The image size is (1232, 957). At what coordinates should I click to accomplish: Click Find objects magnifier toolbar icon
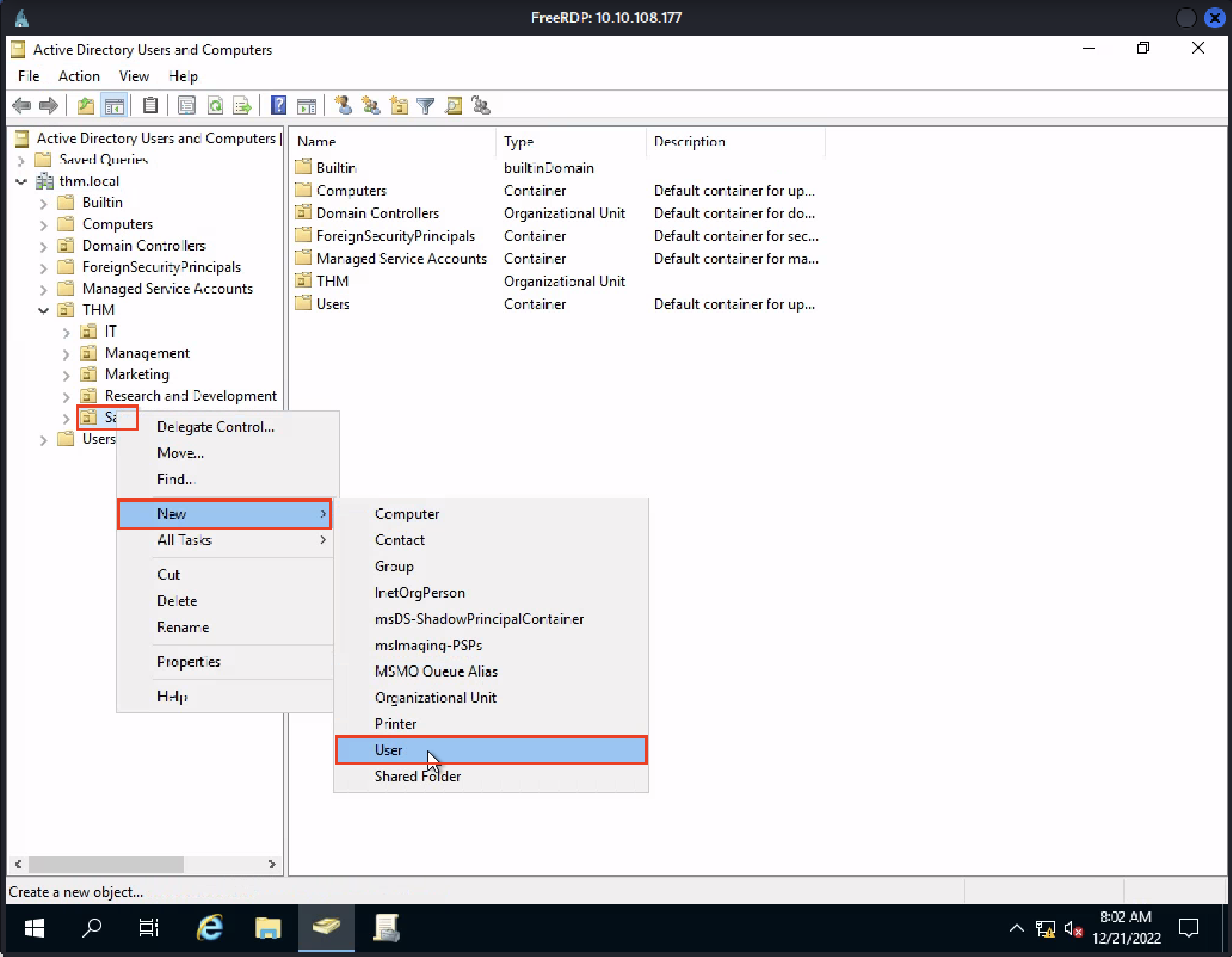(x=454, y=105)
